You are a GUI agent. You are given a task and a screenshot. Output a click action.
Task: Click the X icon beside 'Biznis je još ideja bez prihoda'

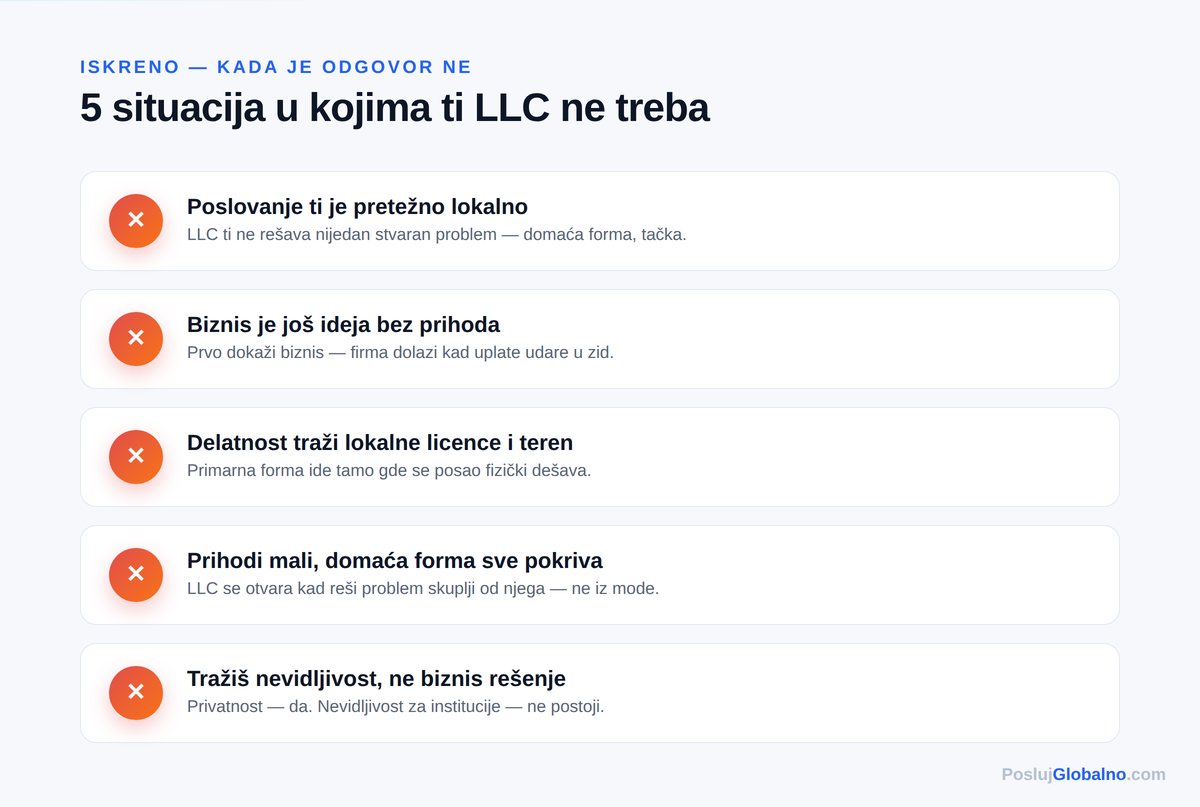(136, 339)
